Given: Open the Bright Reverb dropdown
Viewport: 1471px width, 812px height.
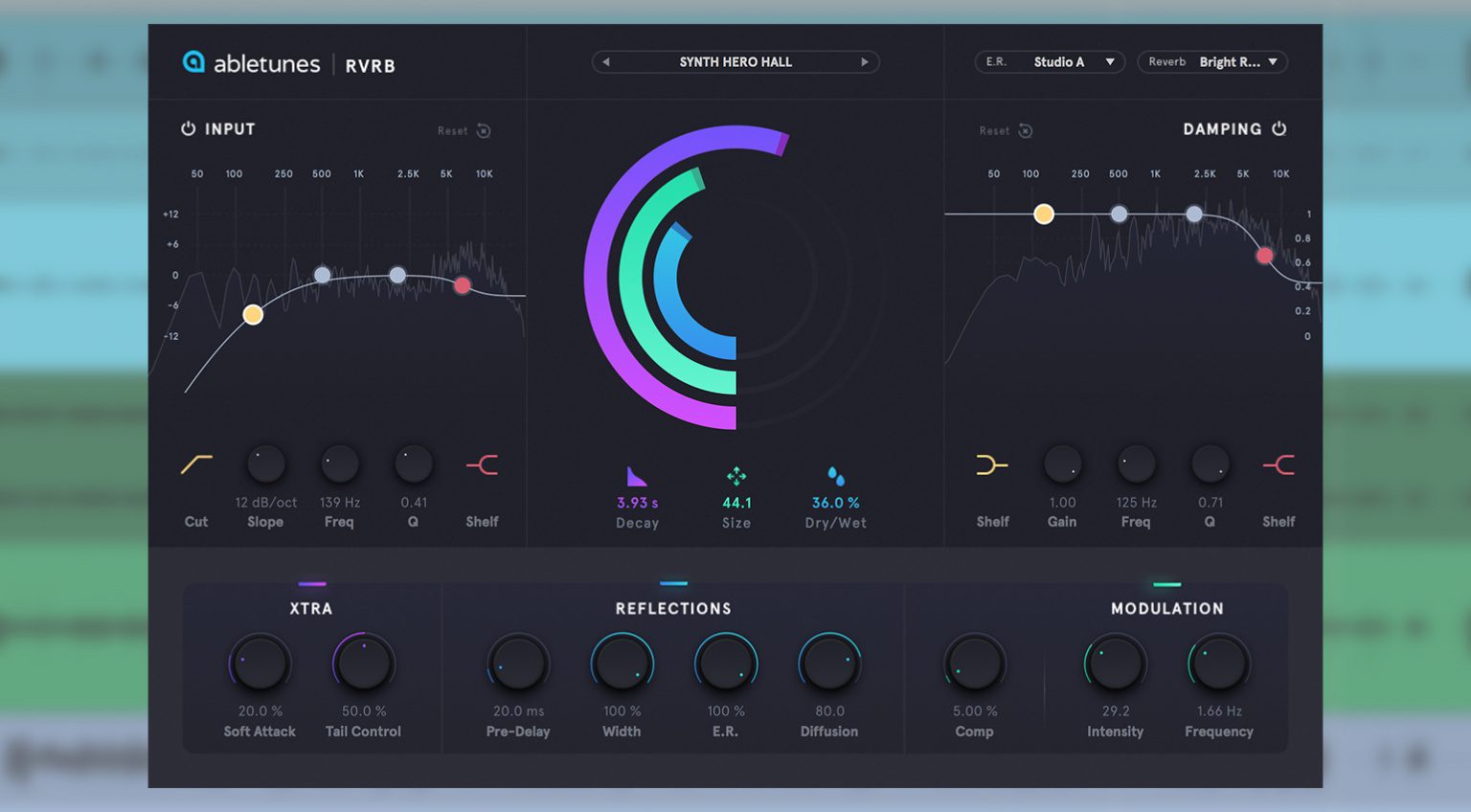Looking at the screenshot, I should 1212,61.
